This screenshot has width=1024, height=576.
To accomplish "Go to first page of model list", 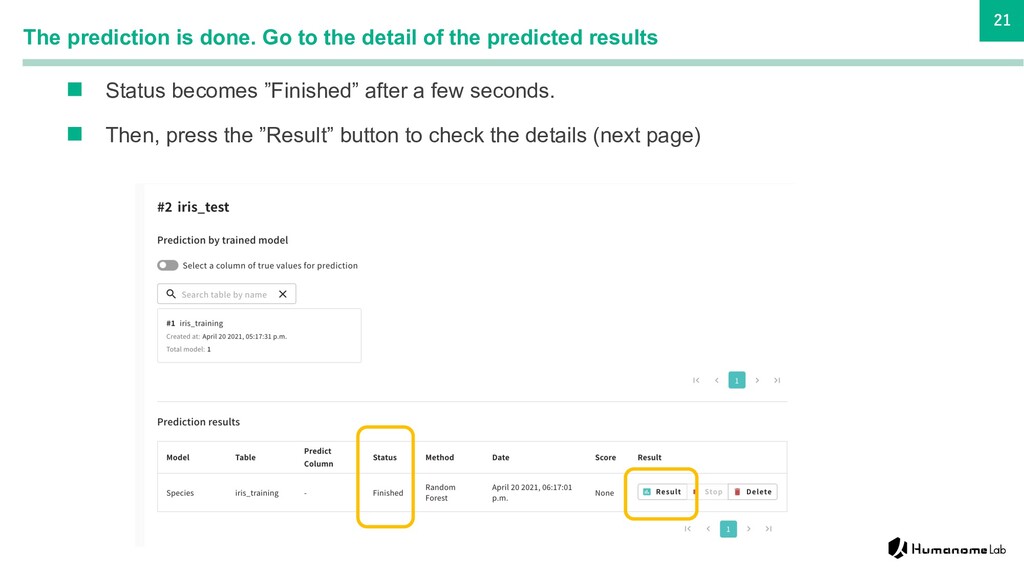I will [x=696, y=380].
